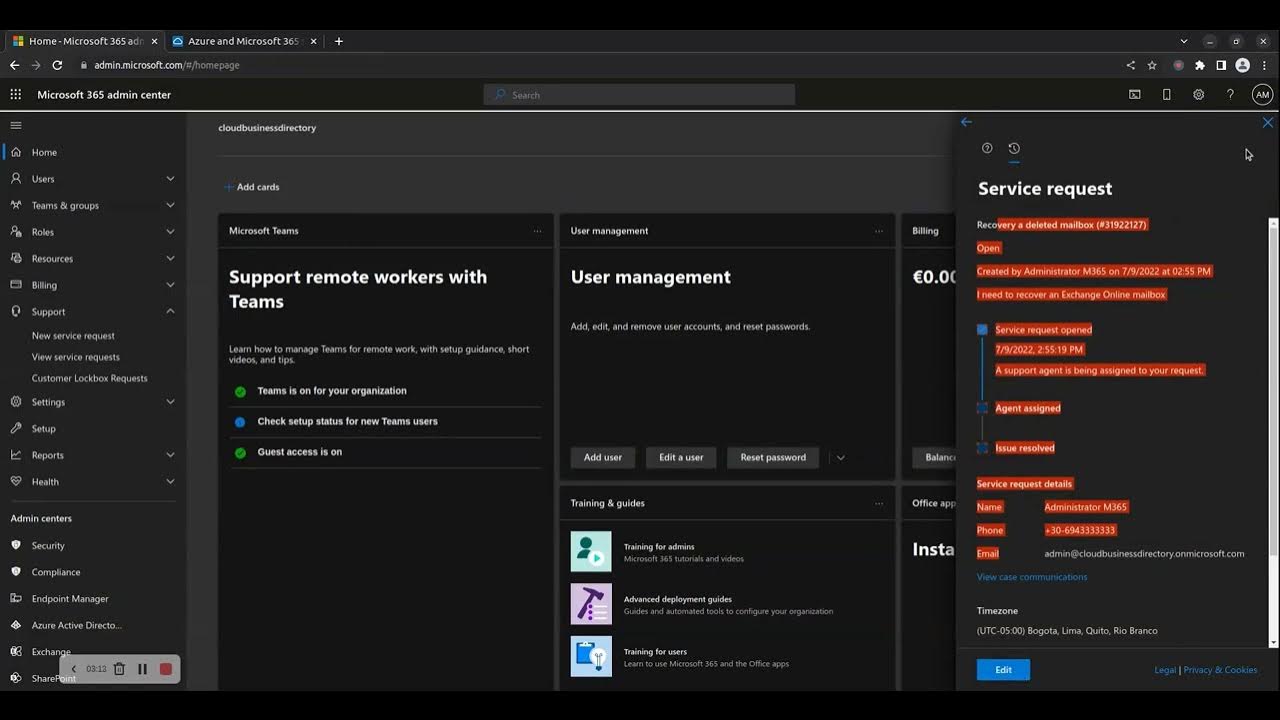Expand the Reports section chevron
The width and height of the screenshot is (1280, 720).
tap(170, 455)
